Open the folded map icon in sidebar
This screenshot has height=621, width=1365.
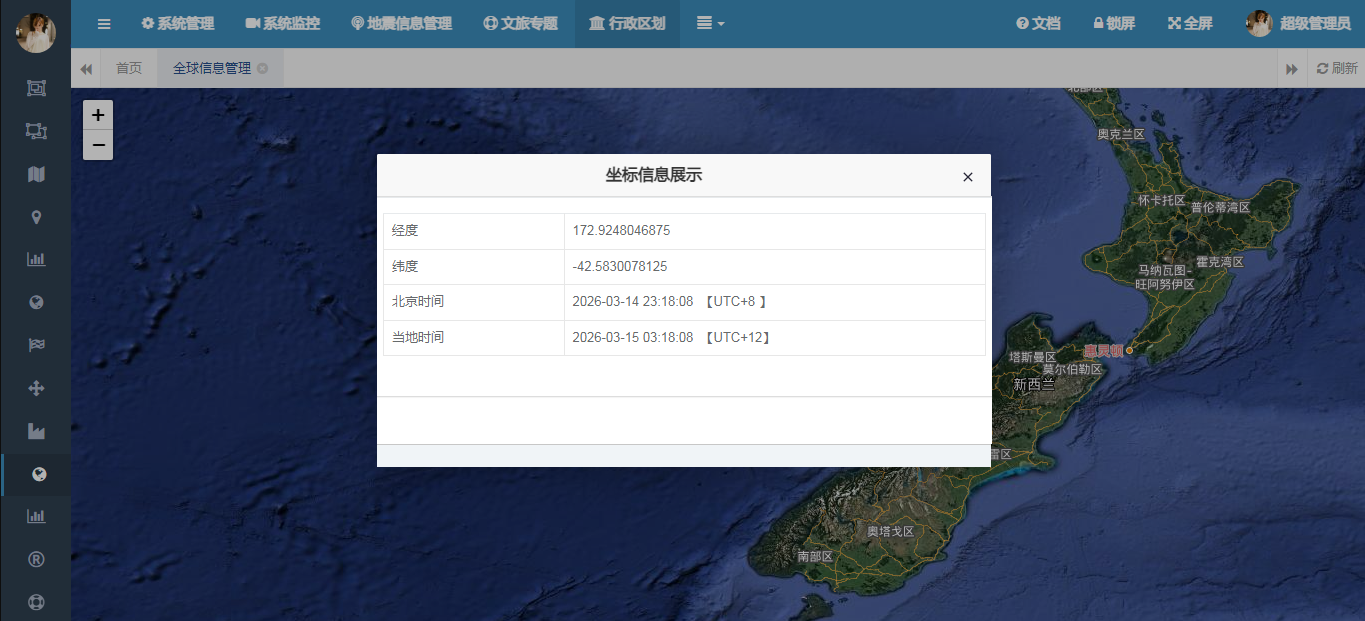(x=37, y=174)
